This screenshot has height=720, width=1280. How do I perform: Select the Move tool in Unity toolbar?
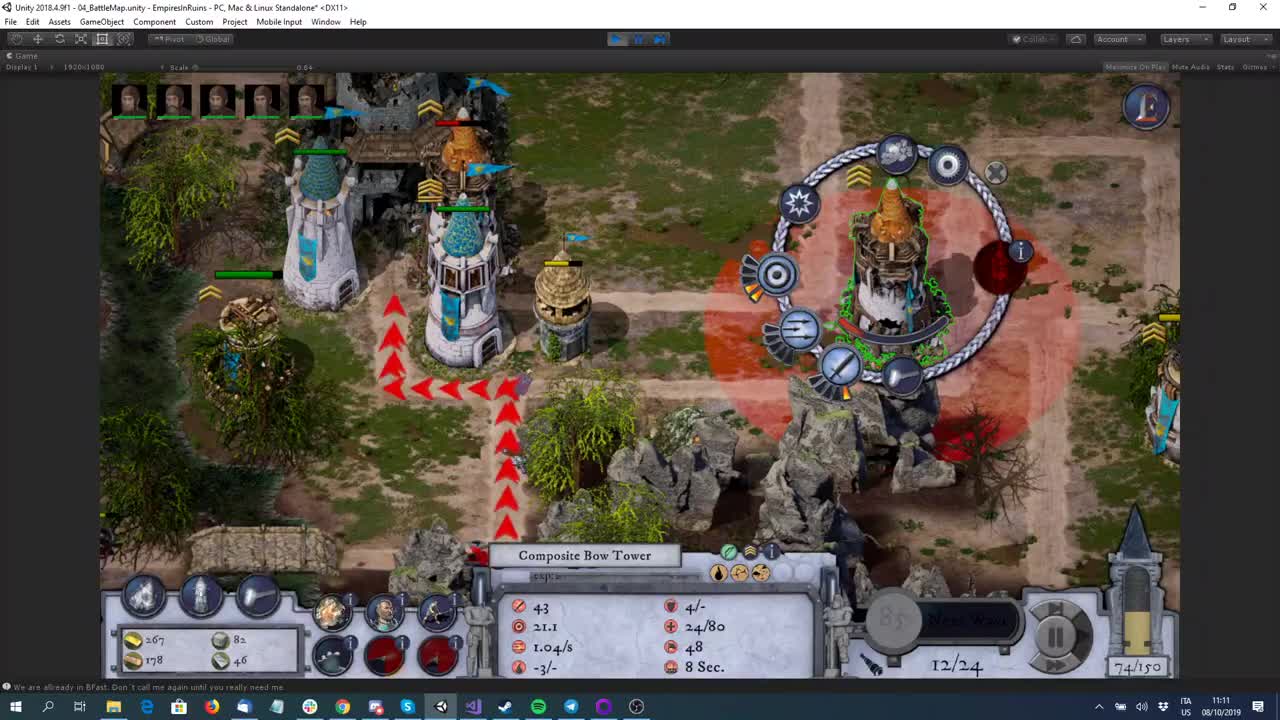(x=38, y=39)
